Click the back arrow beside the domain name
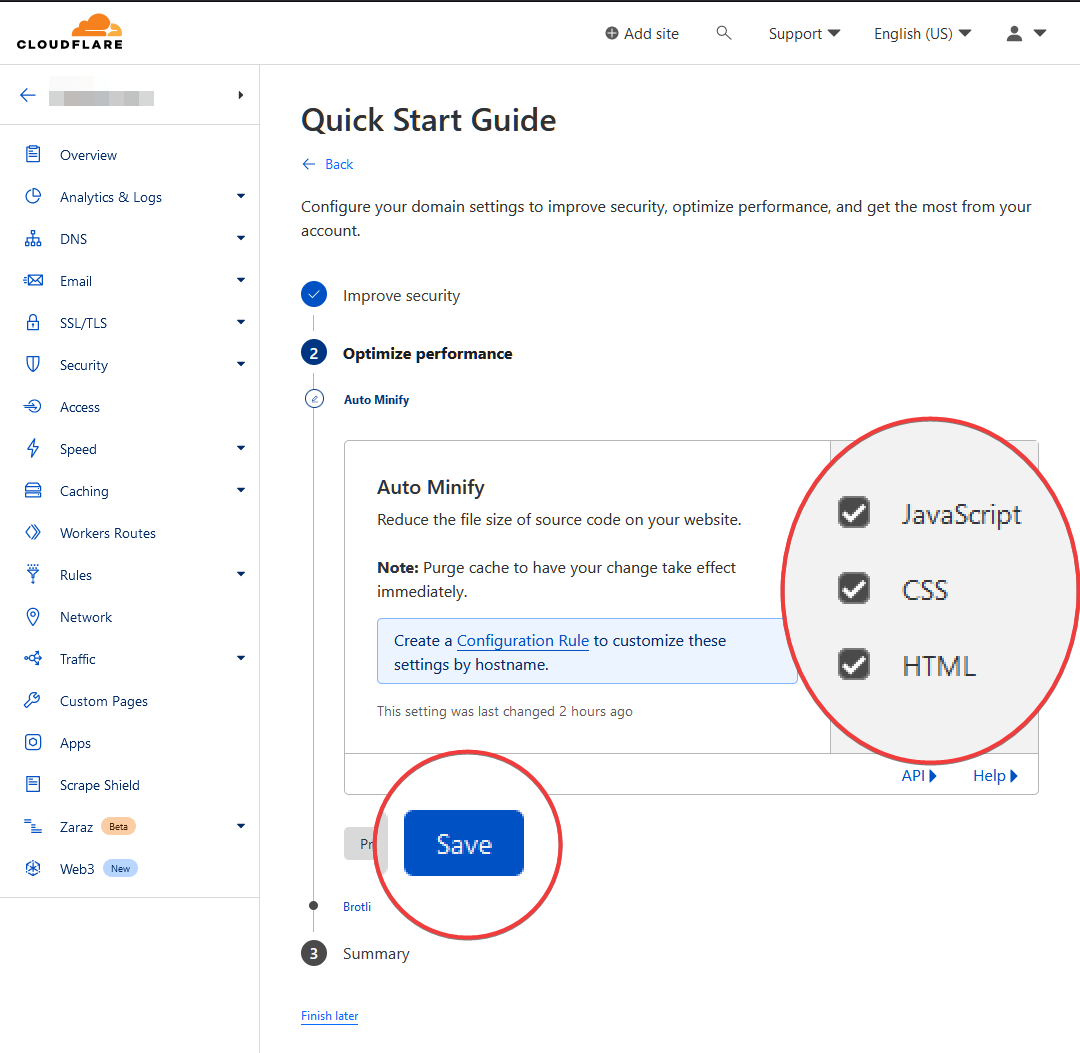The image size is (1080, 1053). coord(28,95)
